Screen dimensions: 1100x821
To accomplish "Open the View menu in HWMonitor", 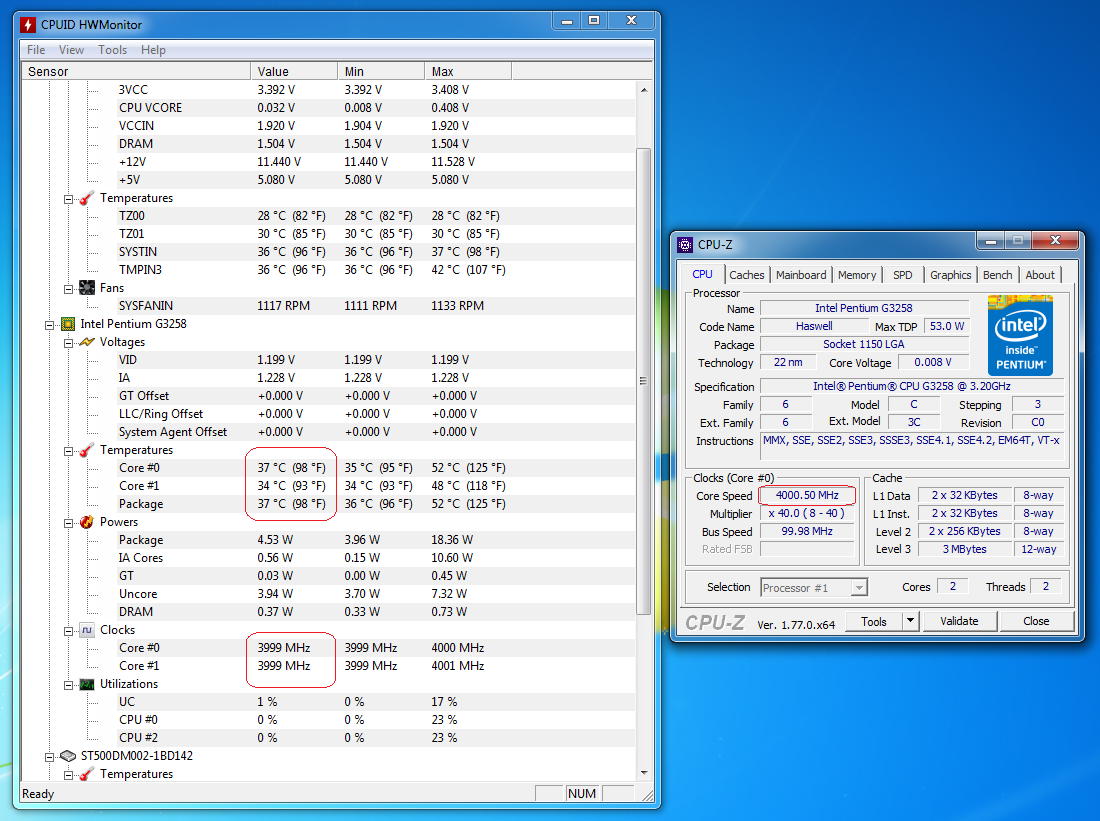I will pos(72,50).
